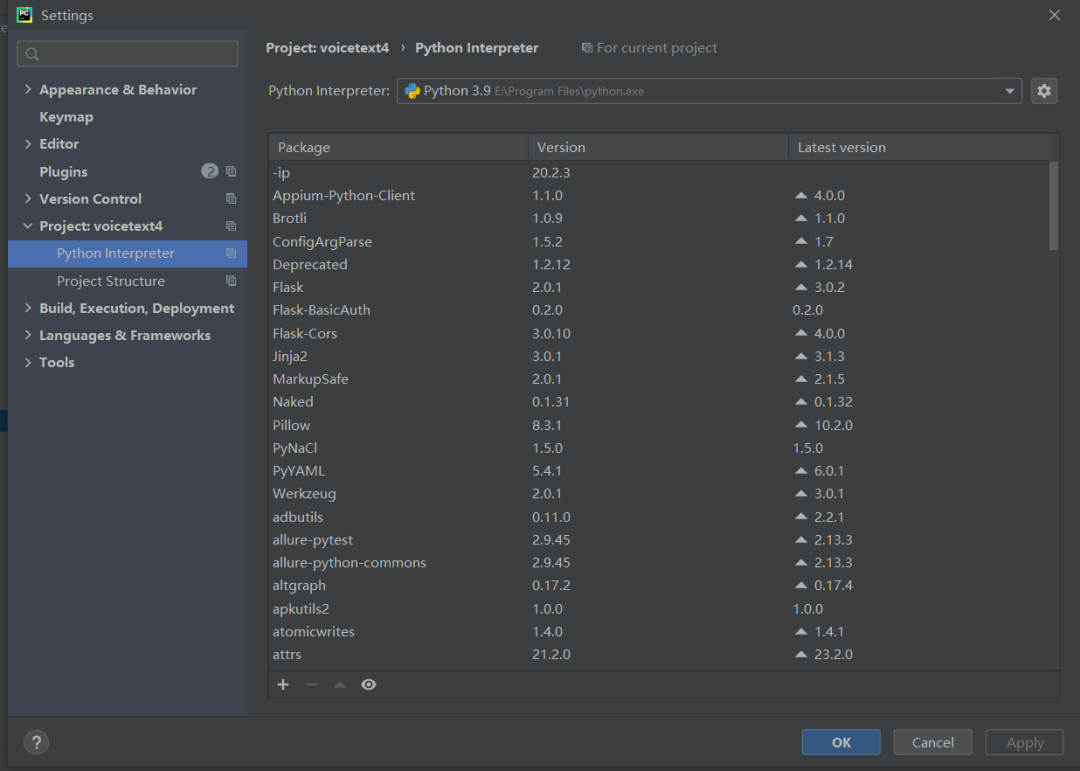Toggle the show early releases eye icon
Image resolution: width=1080 pixels, height=771 pixels.
[368, 684]
